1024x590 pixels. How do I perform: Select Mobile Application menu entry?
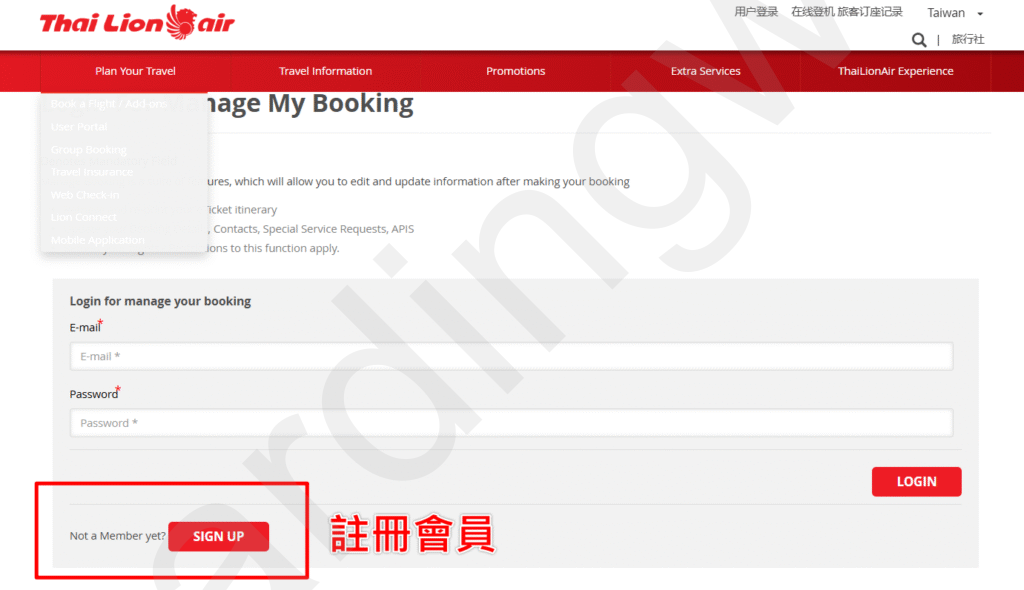(98, 240)
